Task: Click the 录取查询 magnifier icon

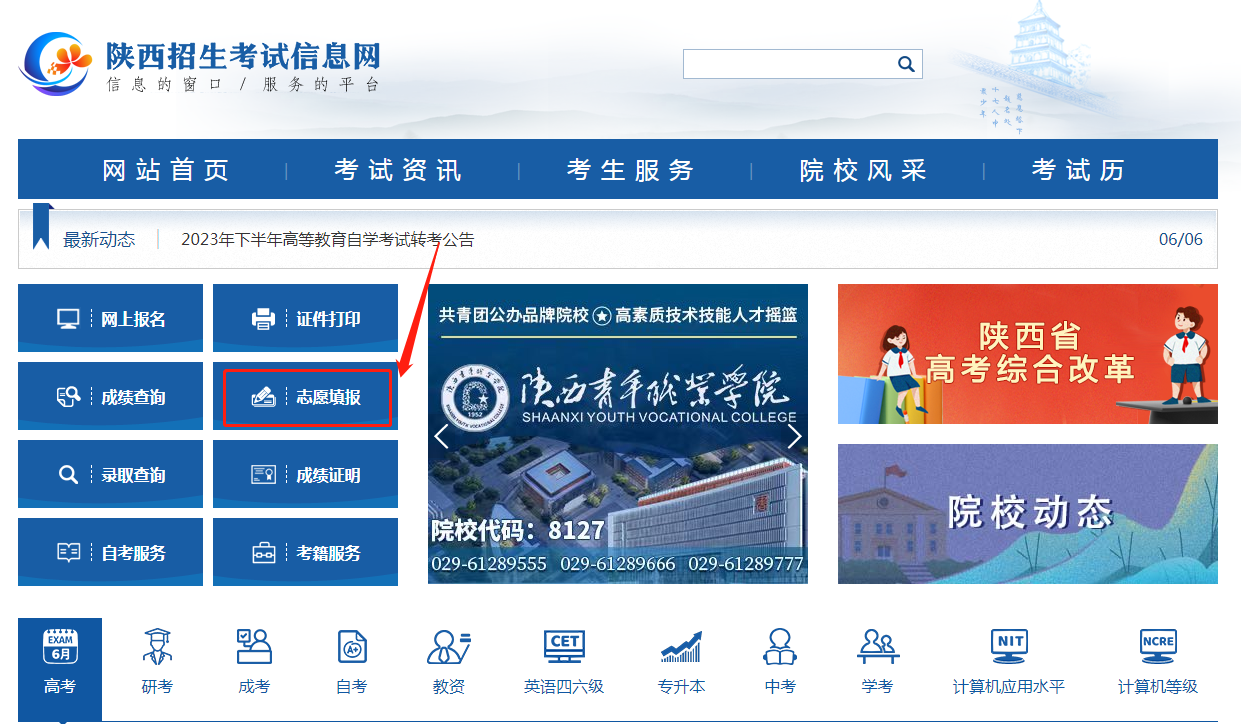Action: 68,475
